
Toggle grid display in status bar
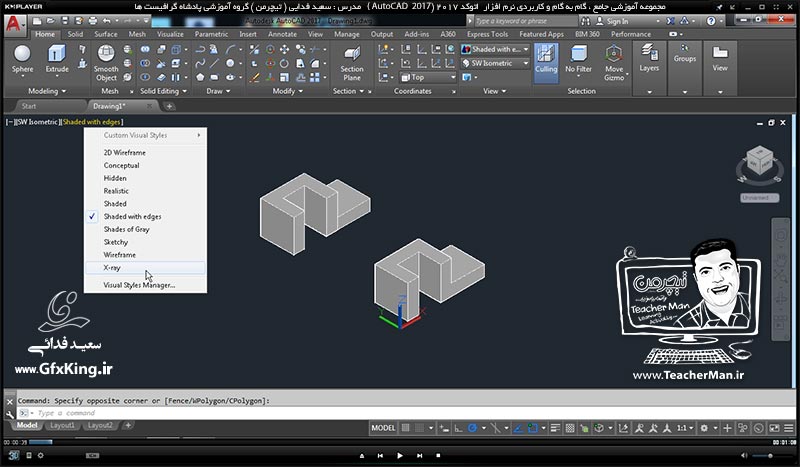(x=405, y=428)
